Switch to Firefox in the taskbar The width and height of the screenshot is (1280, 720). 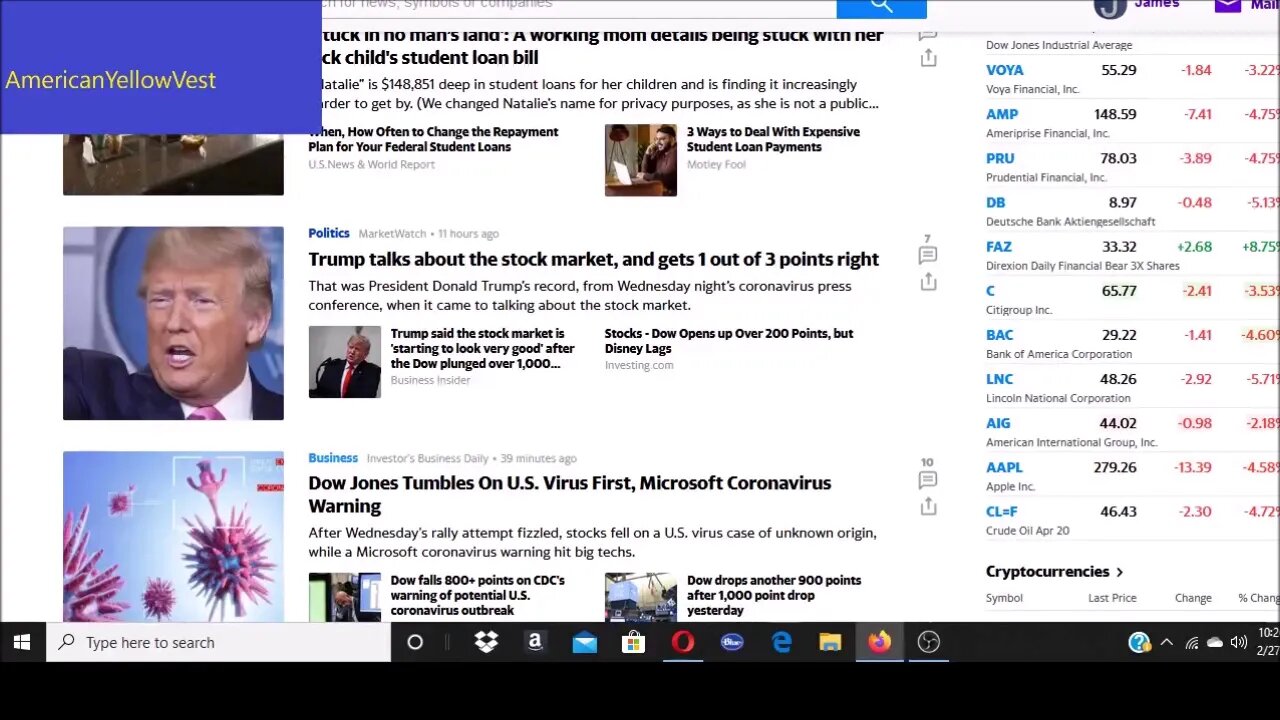(879, 642)
